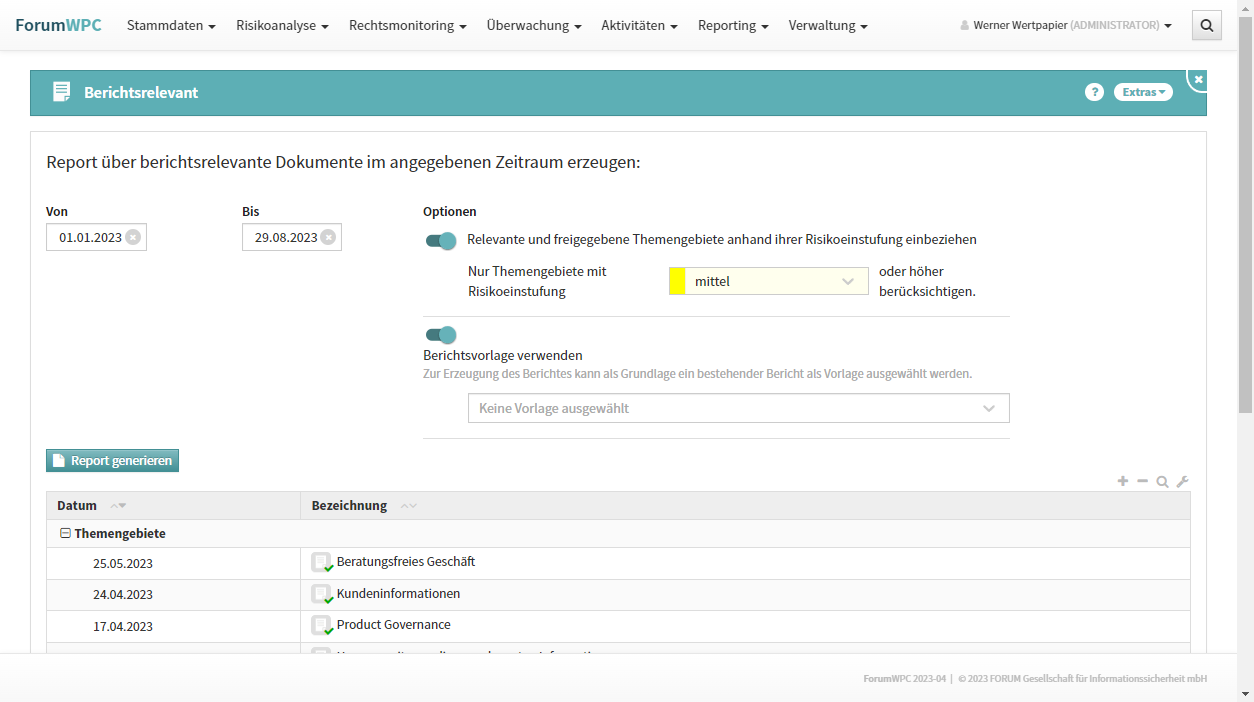The image size is (1254, 702).
Task: Open table settings wrench icon
Action: tap(1182, 481)
